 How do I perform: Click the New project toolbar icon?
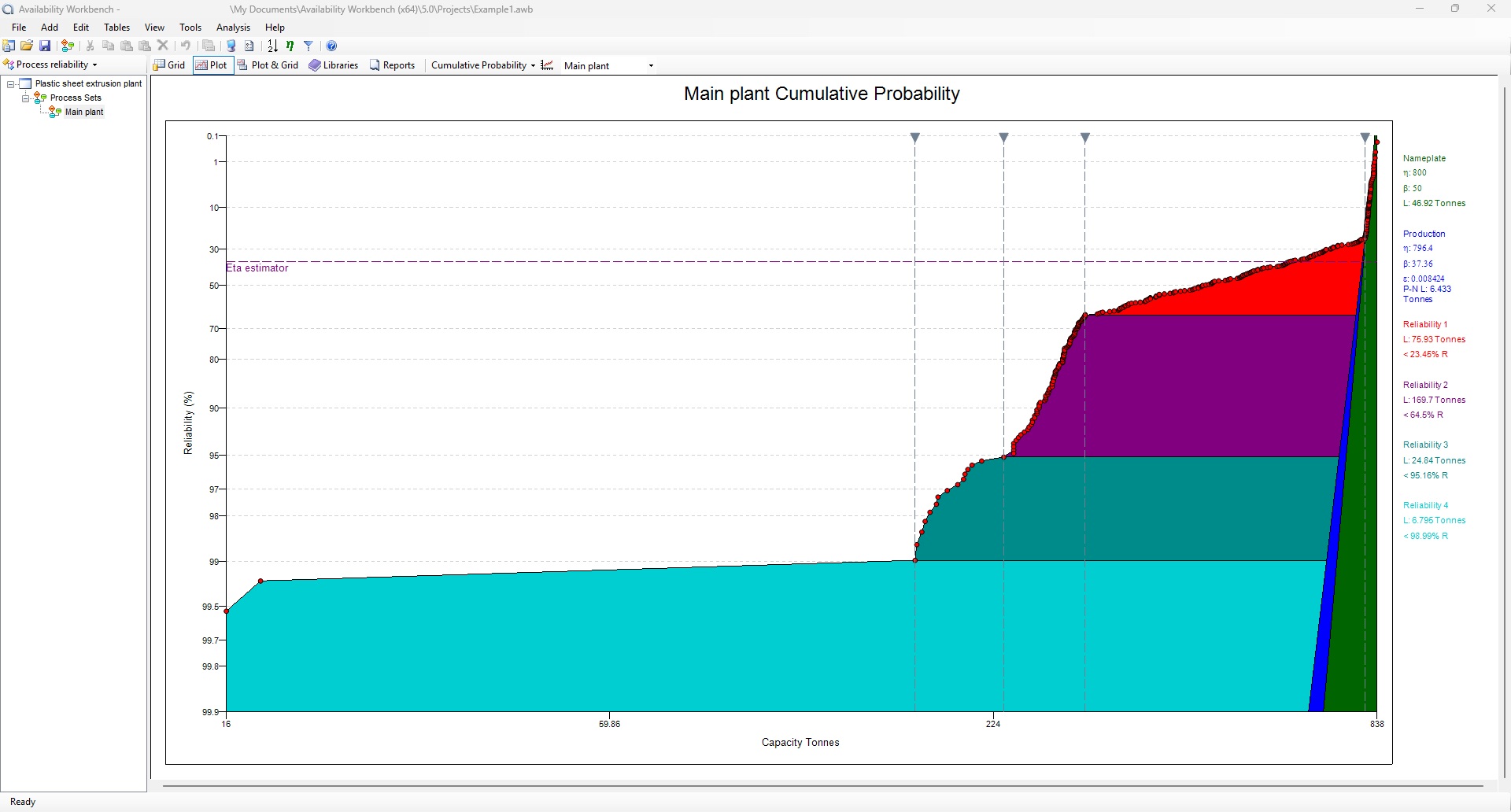pyautogui.click(x=9, y=46)
